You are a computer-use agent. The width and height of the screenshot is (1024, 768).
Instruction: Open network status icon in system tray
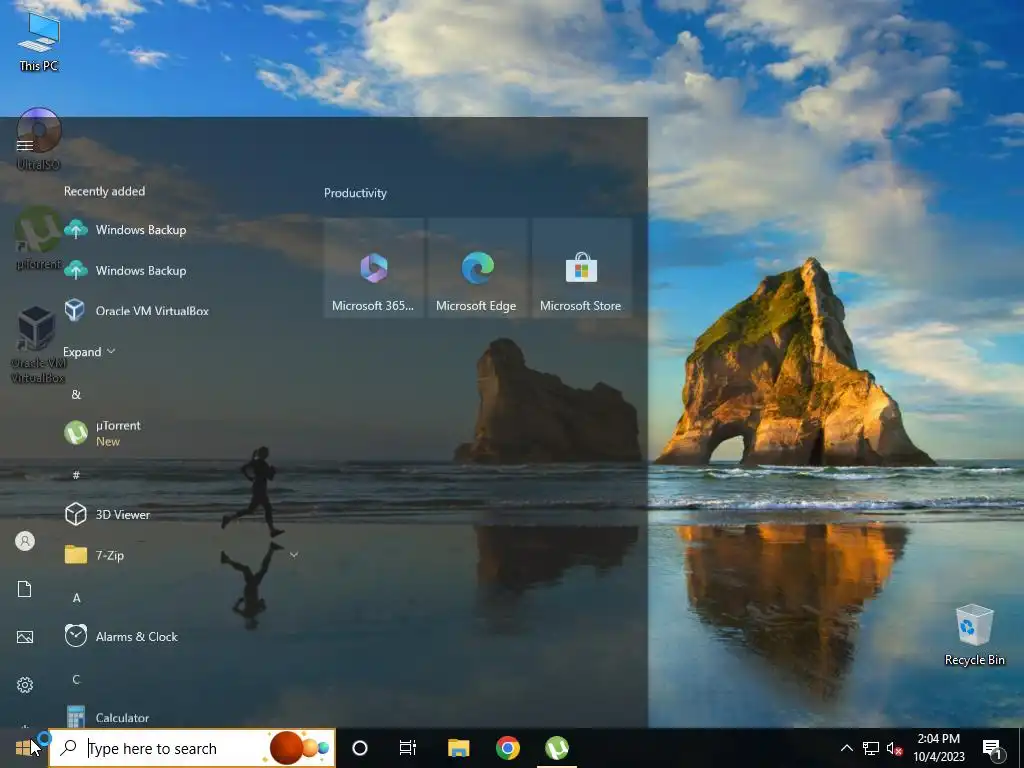click(x=871, y=748)
